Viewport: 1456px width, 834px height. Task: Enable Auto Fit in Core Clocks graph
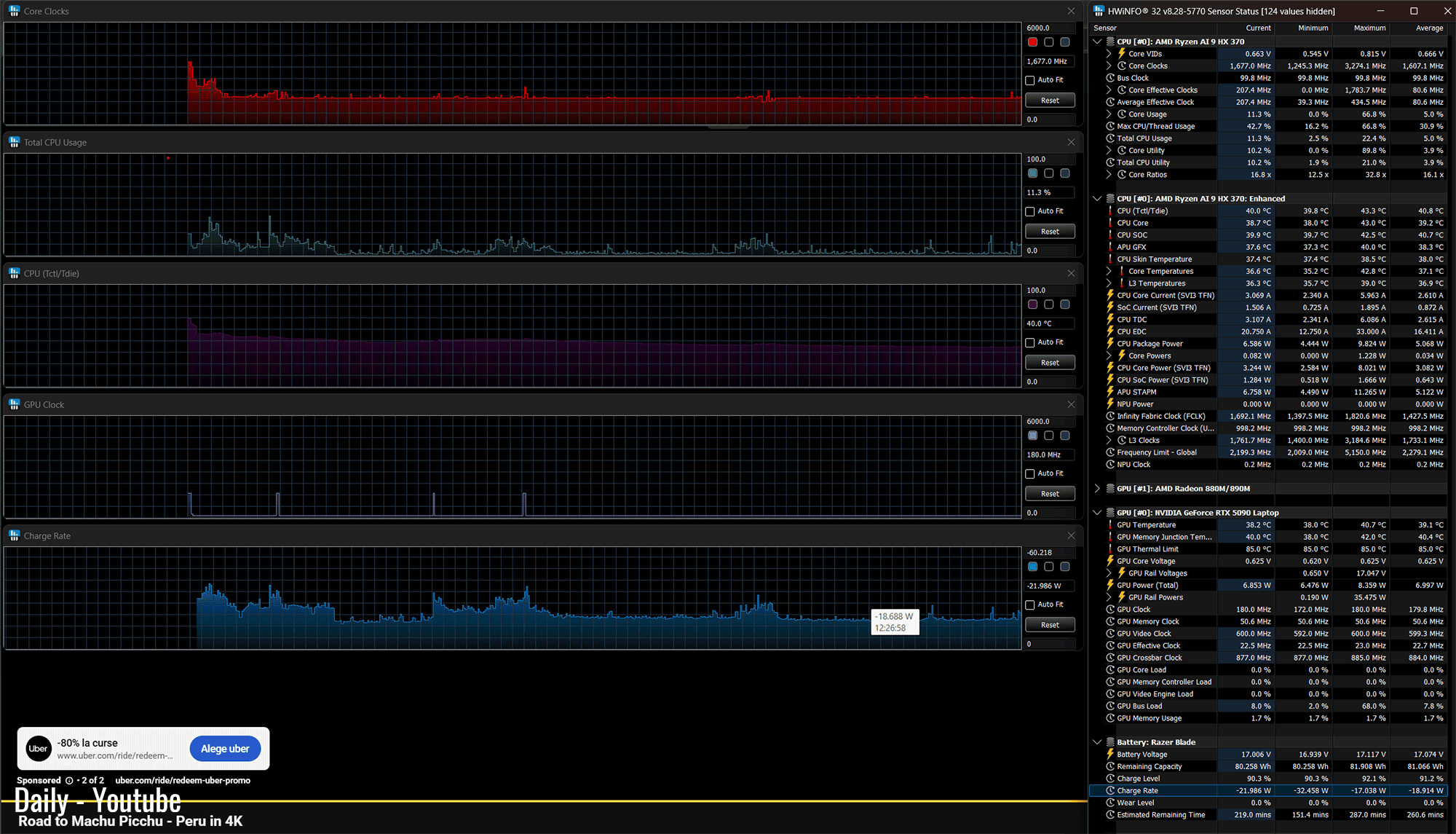(1030, 80)
